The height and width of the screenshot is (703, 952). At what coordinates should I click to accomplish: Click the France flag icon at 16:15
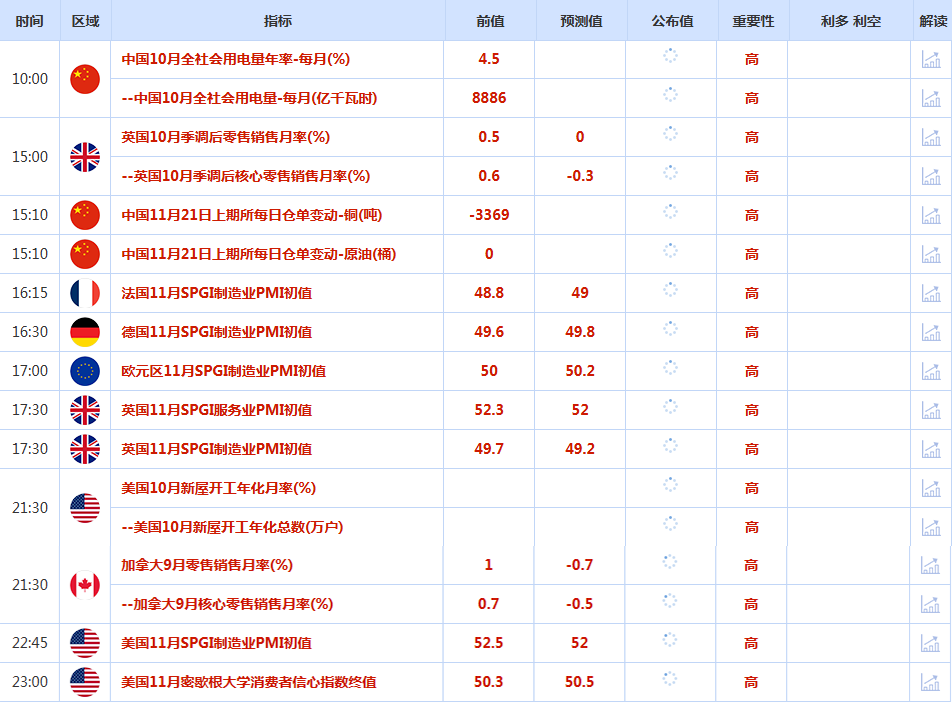point(85,293)
